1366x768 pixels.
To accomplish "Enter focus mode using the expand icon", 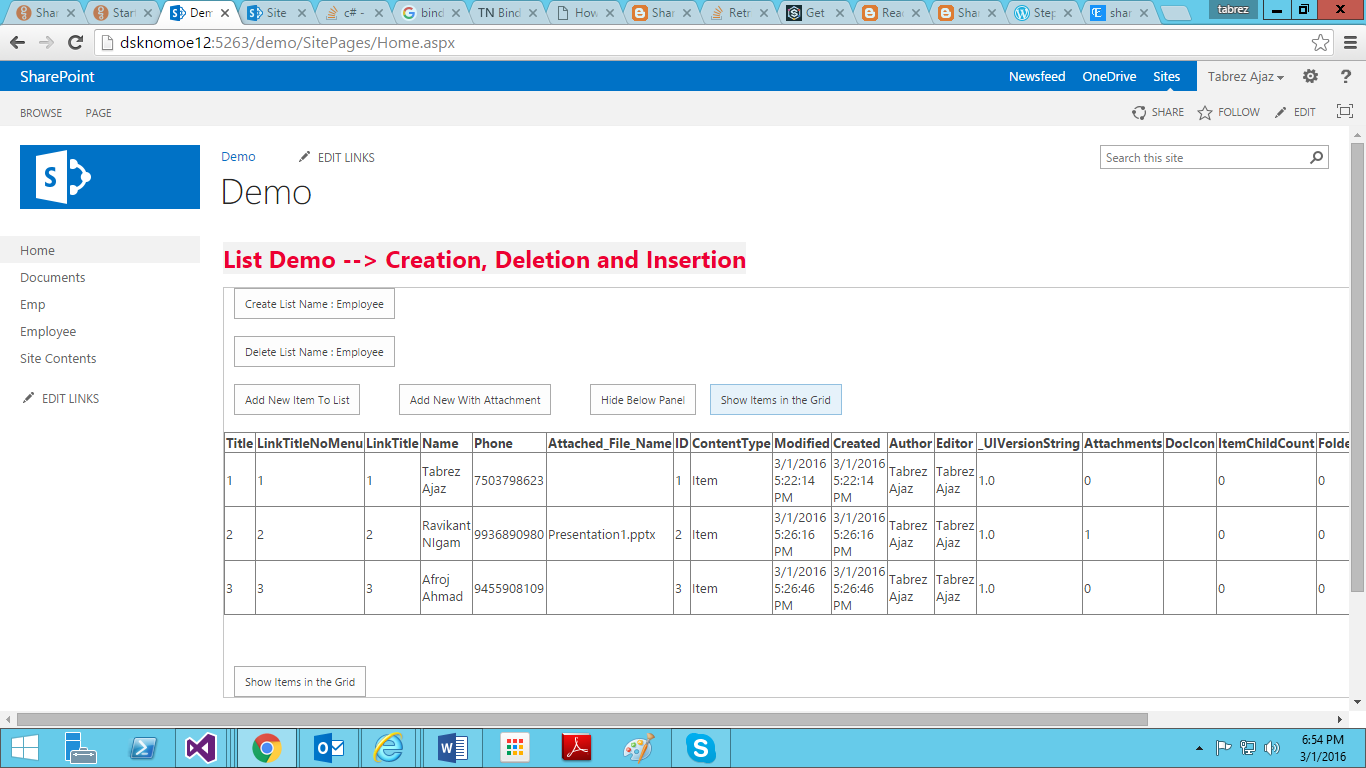I will pos(1344,112).
